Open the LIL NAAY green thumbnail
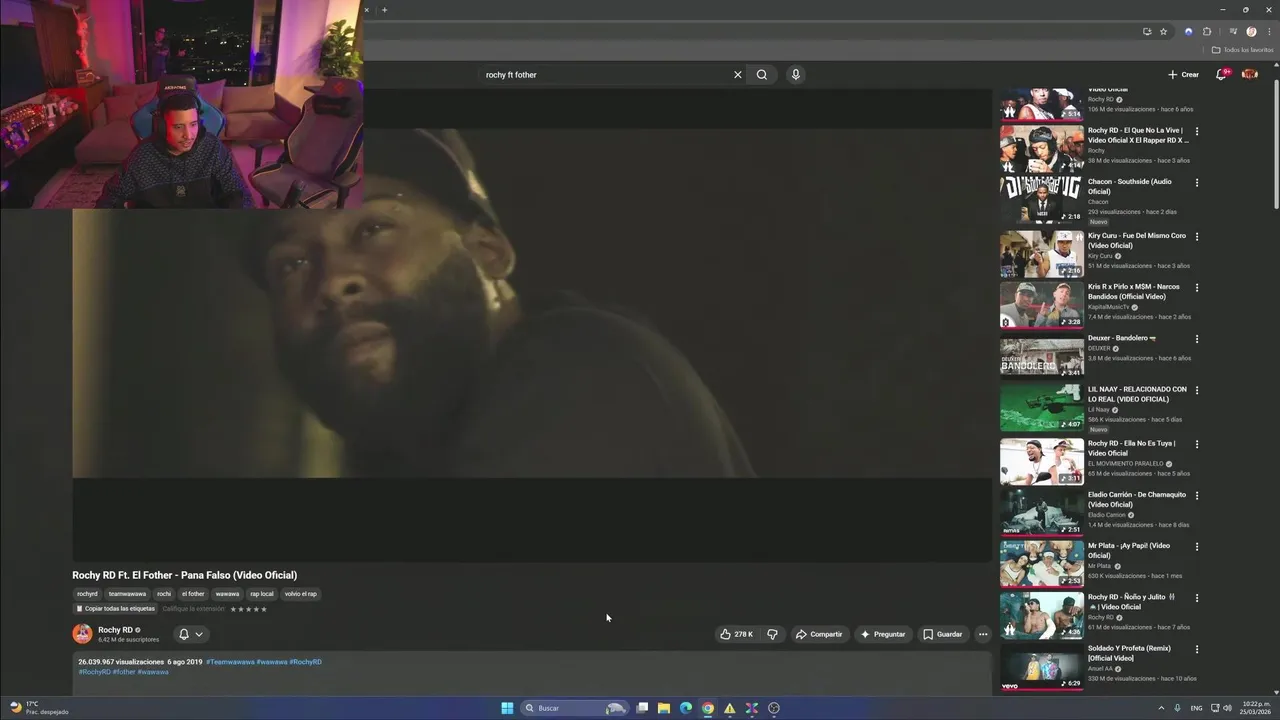Image resolution: width=1280 pixels, height=720 pixels. pos(1041,408)
